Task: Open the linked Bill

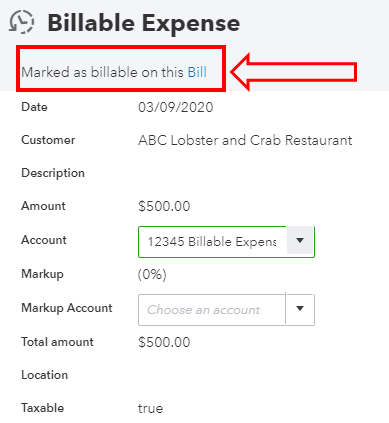Action: pyautogui.click(x=197, y=72)
